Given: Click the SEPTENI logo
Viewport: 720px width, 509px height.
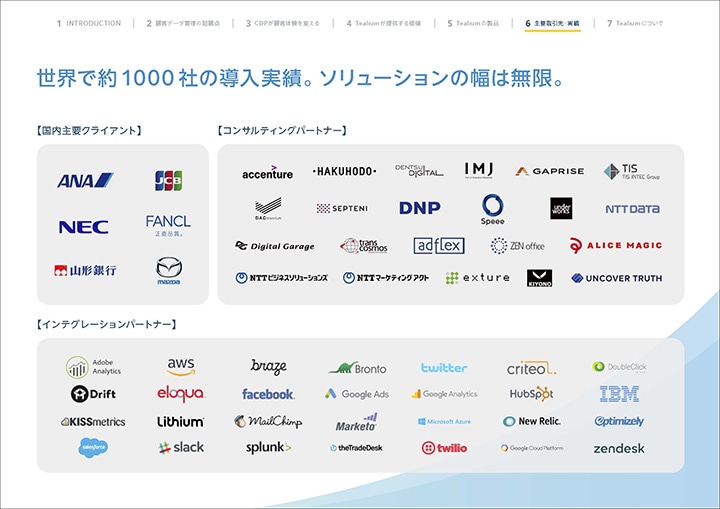Looking at the screenshot, I should pyautogui.click(x=342, y=209).
